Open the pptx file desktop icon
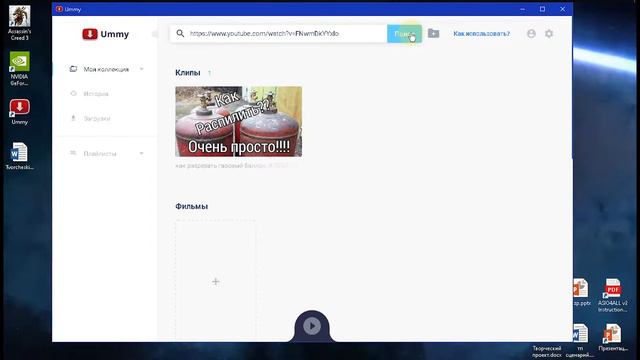640x360 pixels. coord(581,292)
